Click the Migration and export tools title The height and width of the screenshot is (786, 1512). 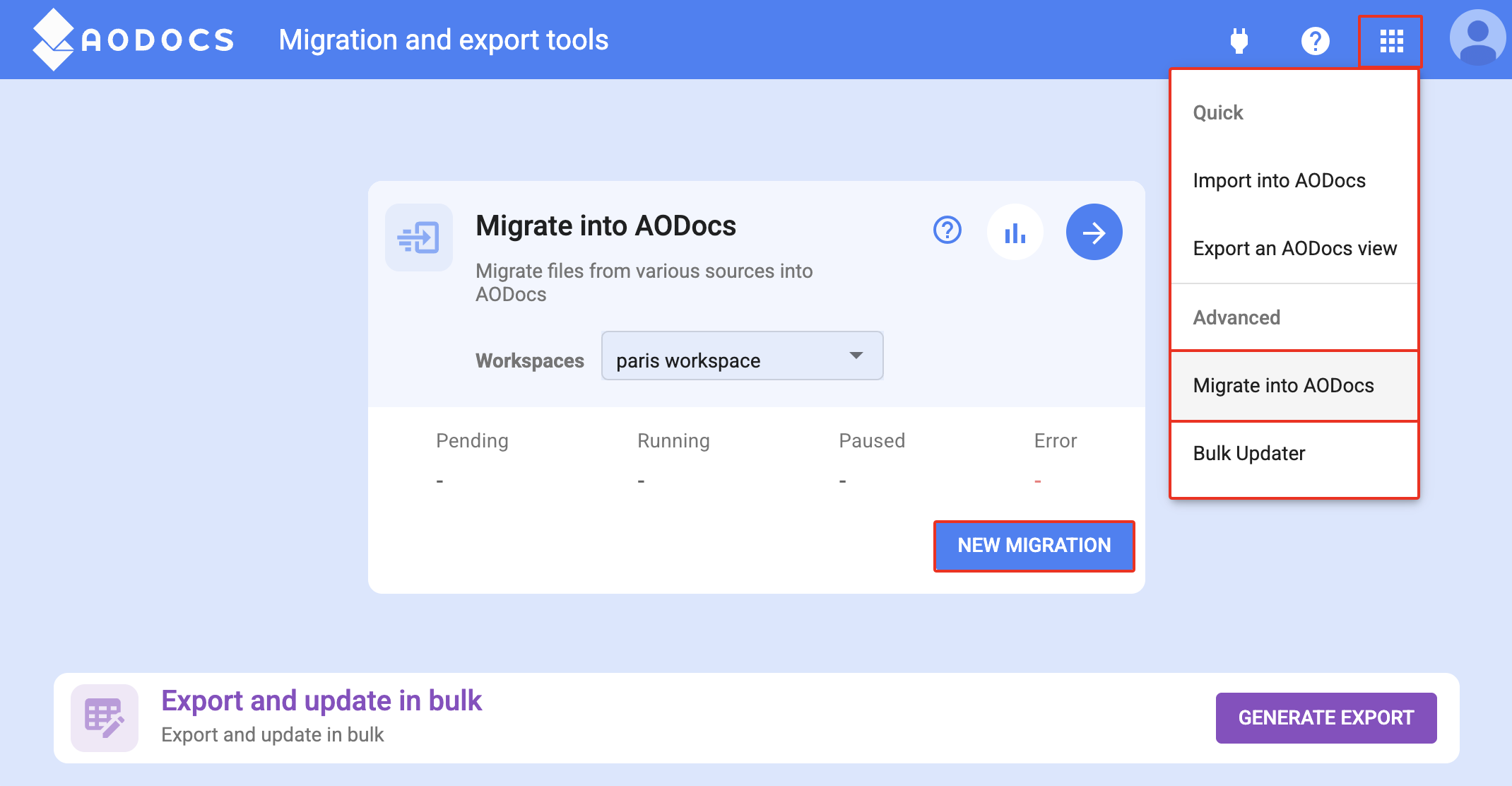tap(444, 40)
